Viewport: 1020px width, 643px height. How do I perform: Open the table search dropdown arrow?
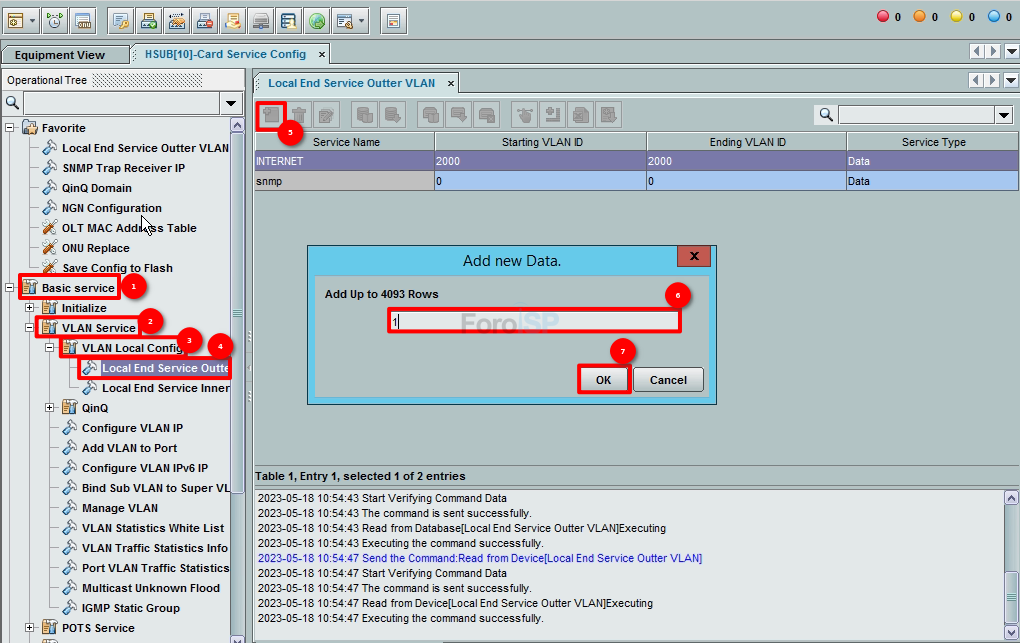pos(1004,115)
